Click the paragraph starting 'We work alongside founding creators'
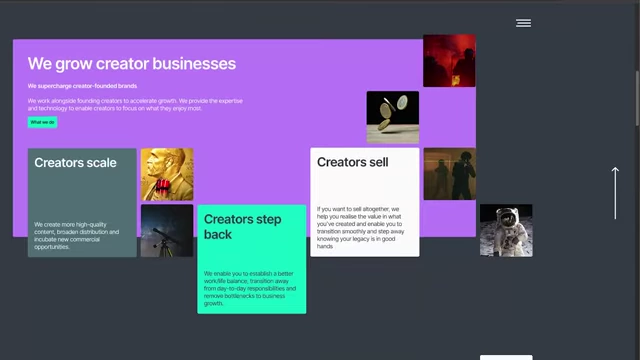 tap(135, 104)
